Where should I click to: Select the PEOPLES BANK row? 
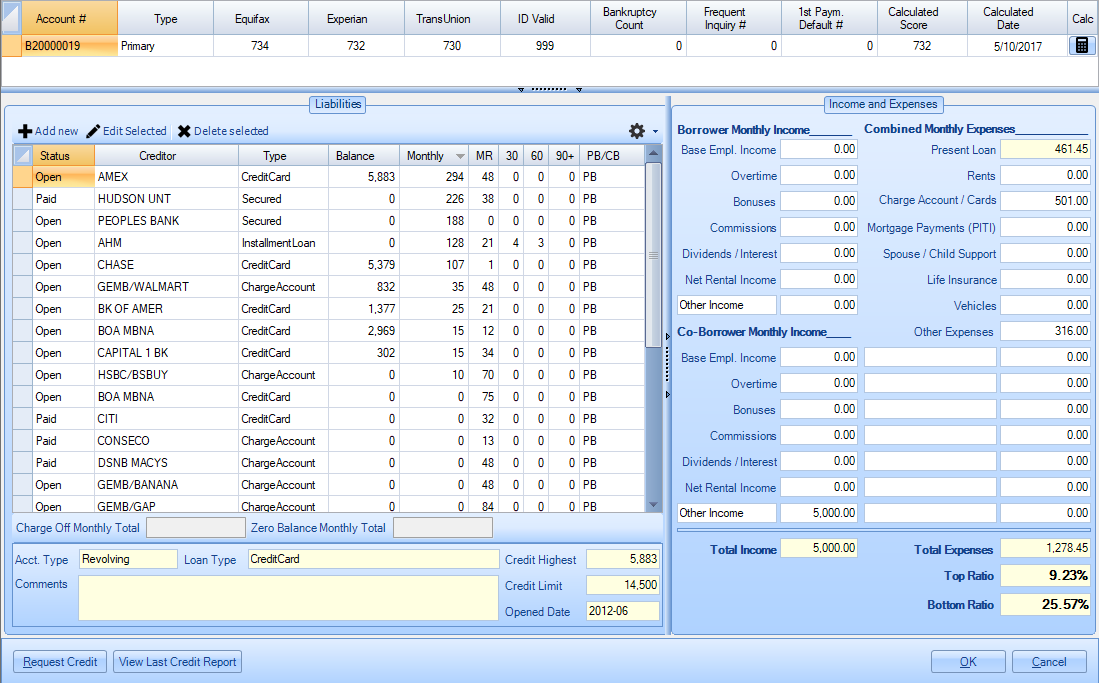[x=328, y=221]
